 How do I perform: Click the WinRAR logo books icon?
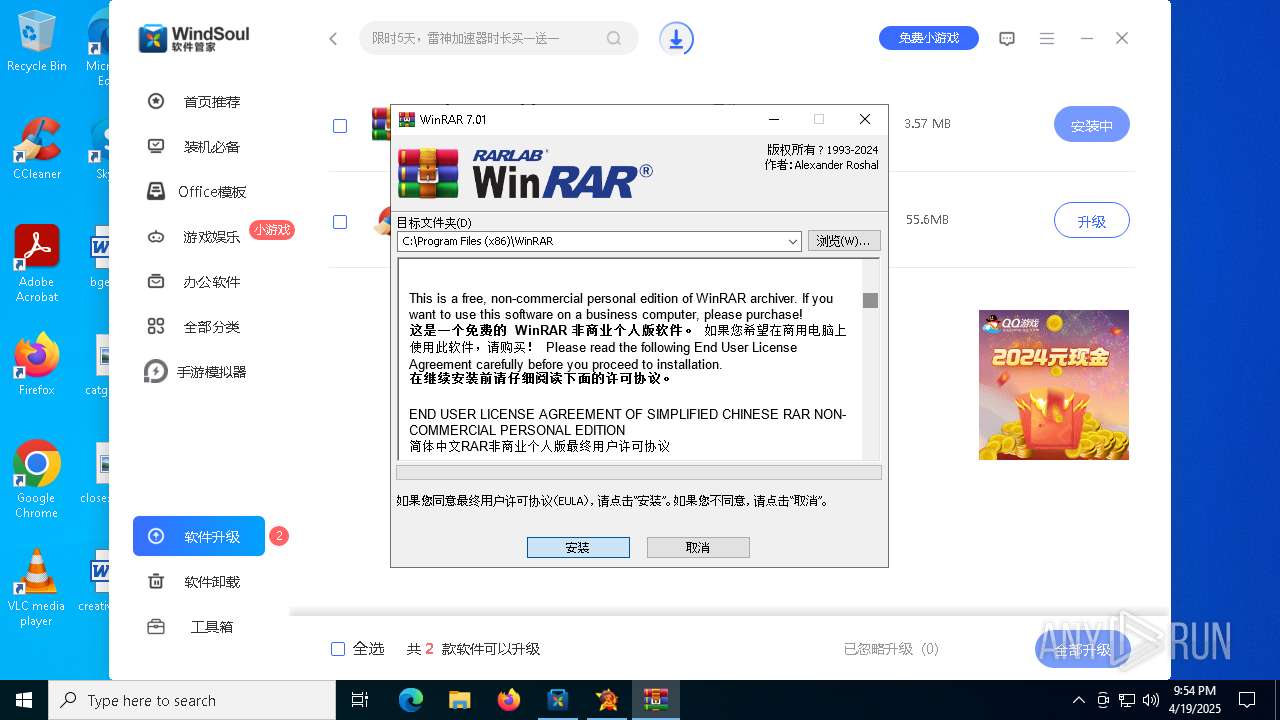pyautogui.click(x=428, y=173)
